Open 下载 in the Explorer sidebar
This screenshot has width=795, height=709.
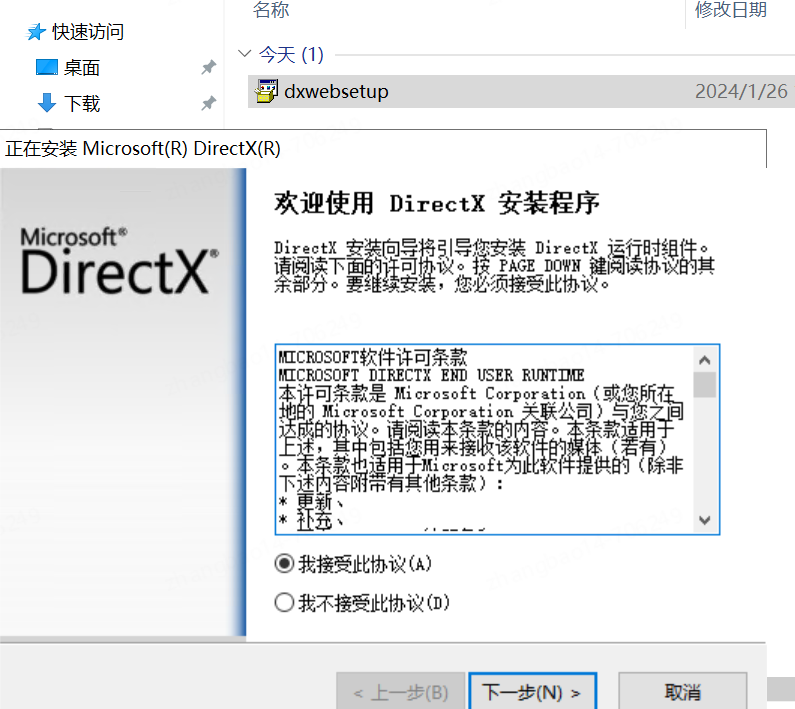point(82,103)
